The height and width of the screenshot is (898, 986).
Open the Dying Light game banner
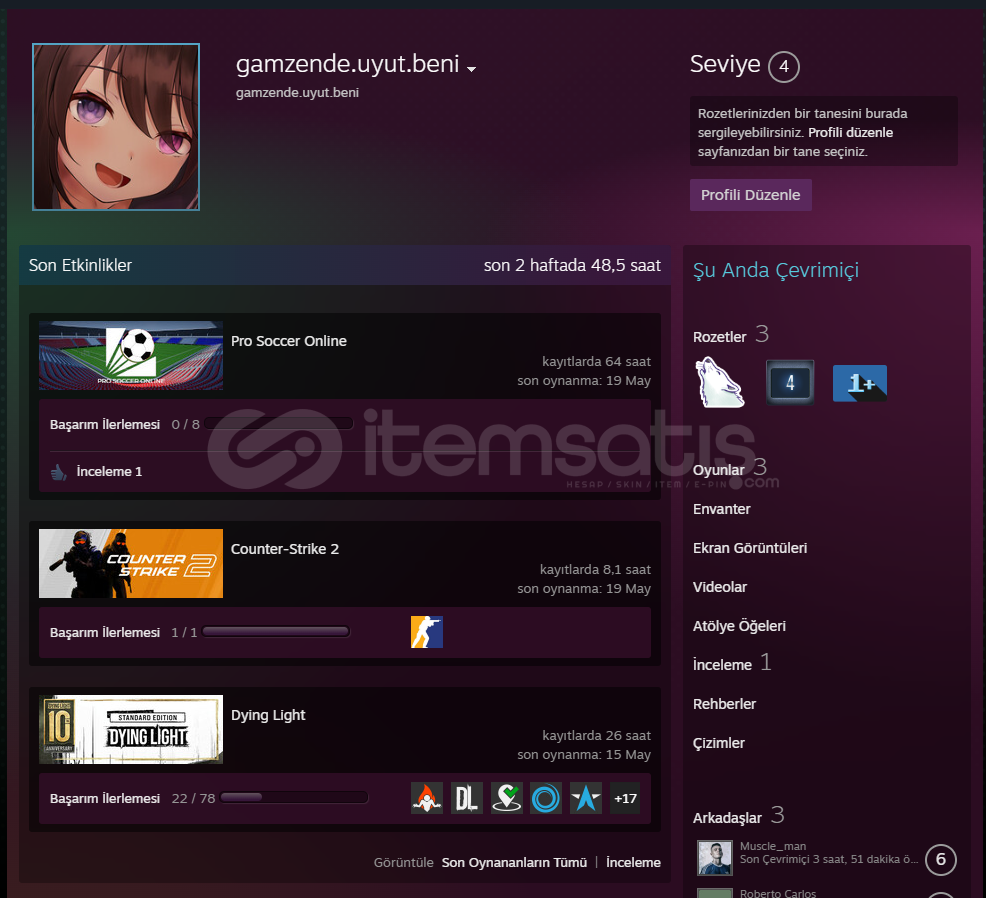(131, 729)
